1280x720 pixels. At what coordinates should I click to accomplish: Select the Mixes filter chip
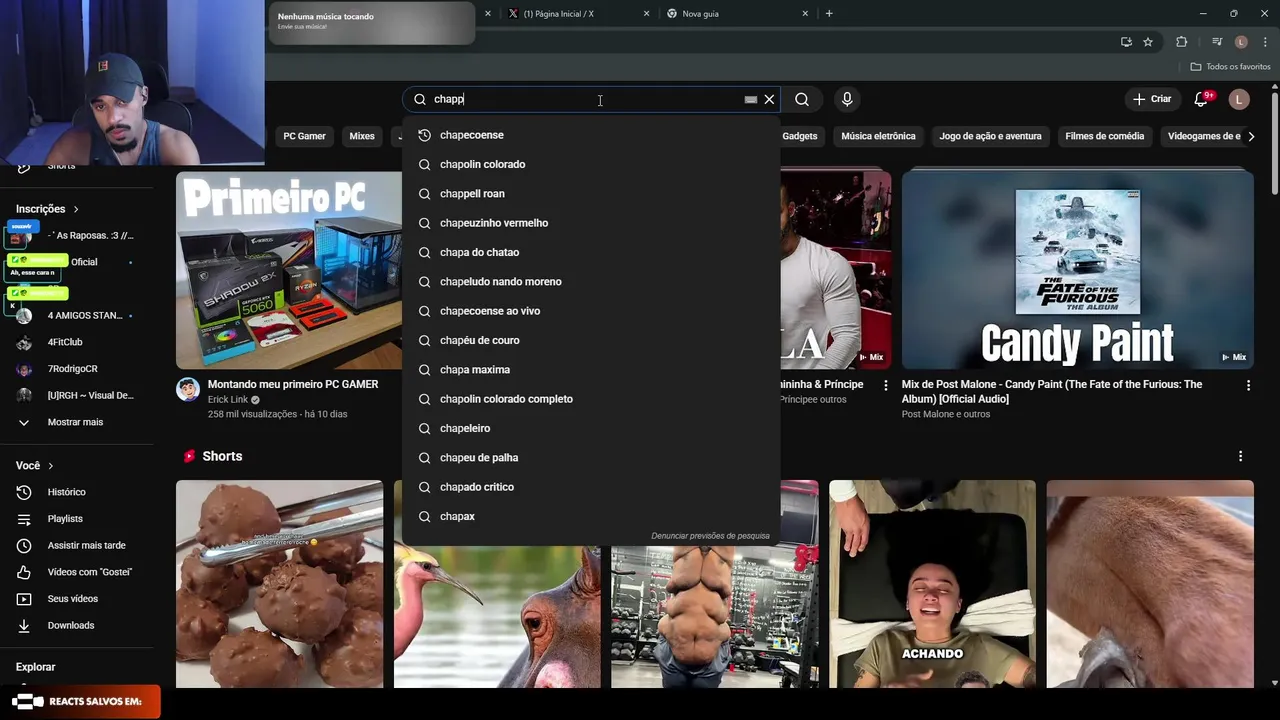362,136
